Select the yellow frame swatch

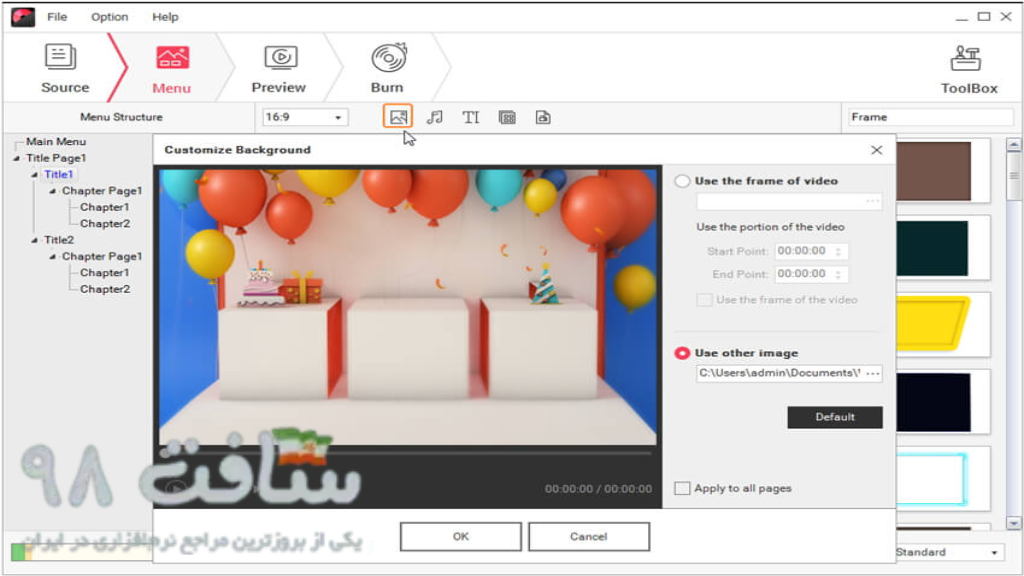point(933,324)
